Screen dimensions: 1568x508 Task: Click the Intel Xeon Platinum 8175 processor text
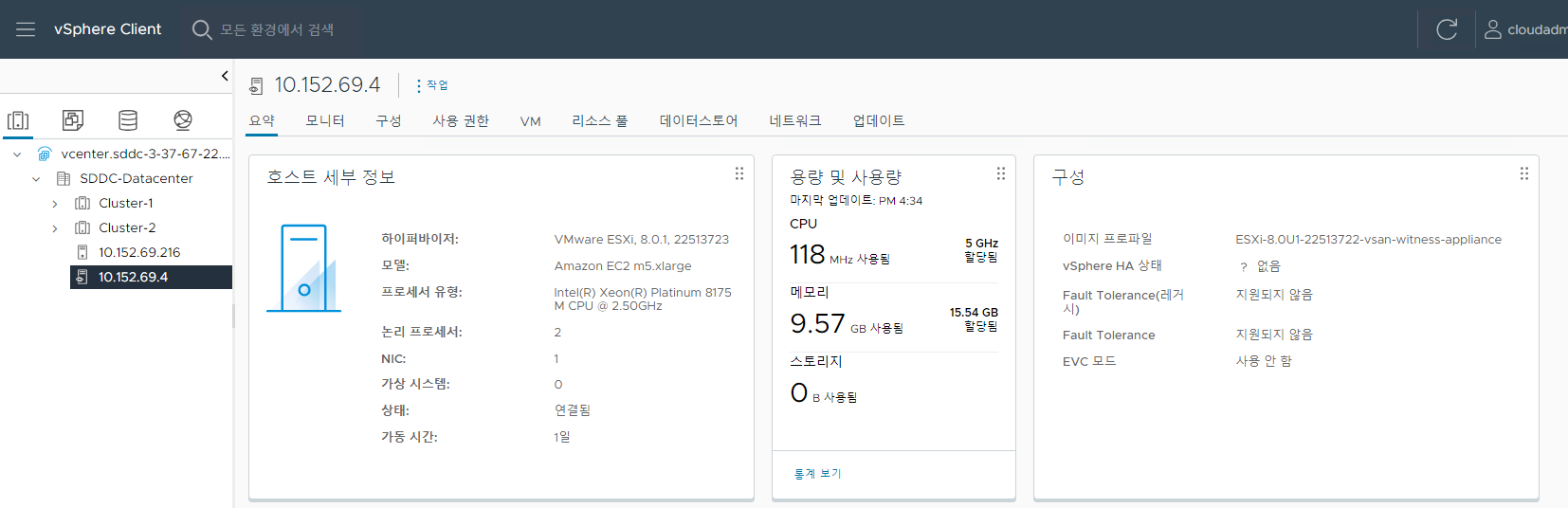643,299
